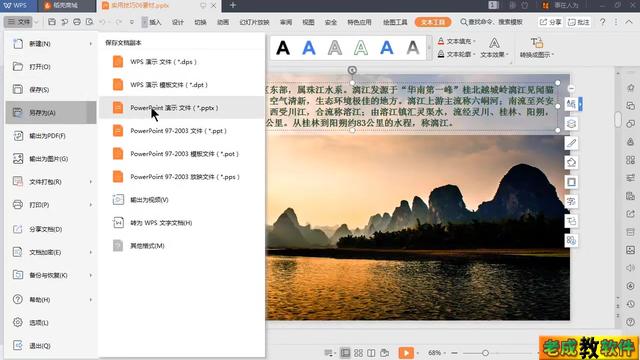Click the zoom out minus button
The height and width of the screenshot is (360, 640).
(x=454, y=353)
